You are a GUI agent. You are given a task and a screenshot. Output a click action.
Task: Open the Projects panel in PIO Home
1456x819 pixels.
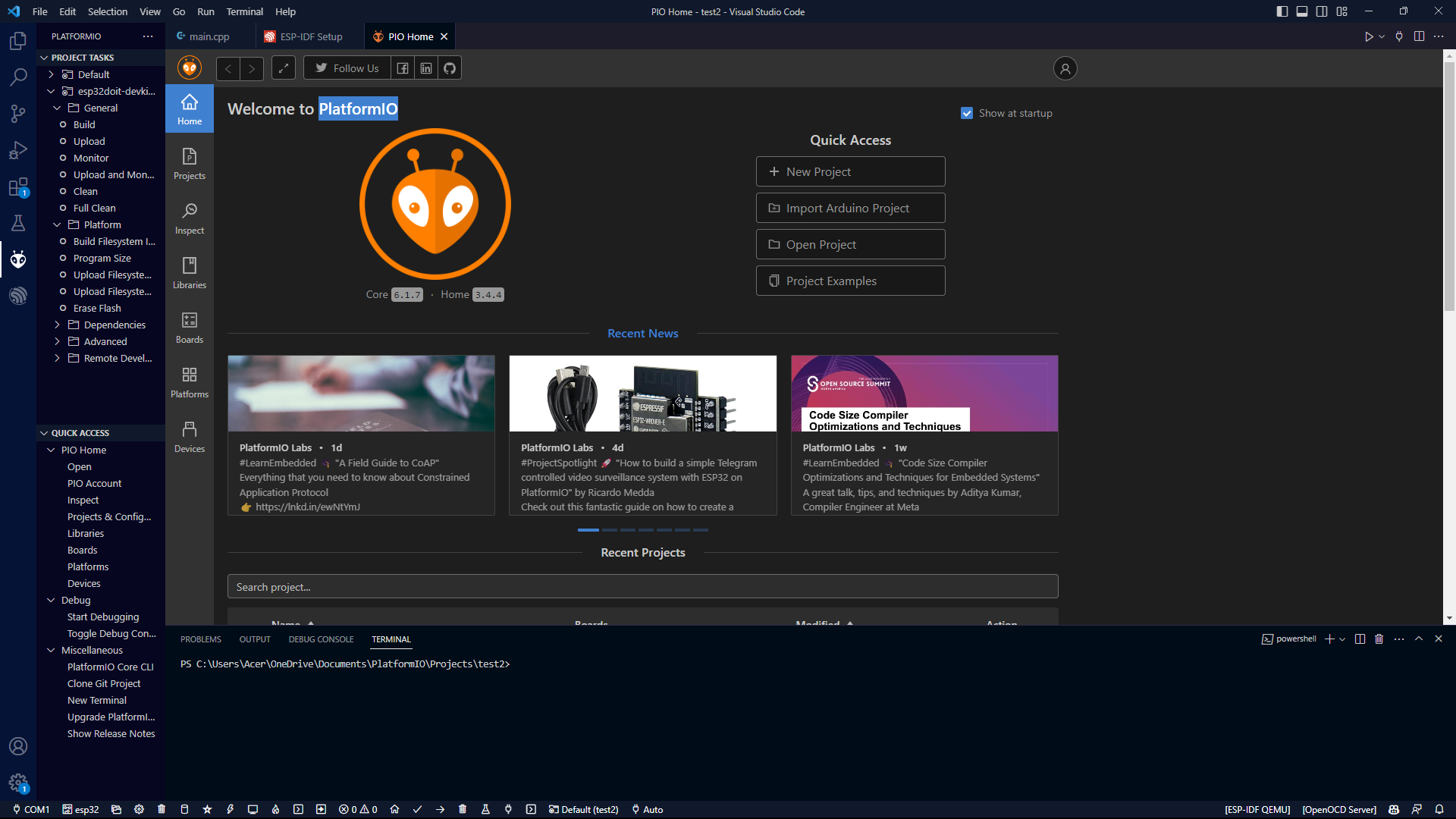(189, 163)
